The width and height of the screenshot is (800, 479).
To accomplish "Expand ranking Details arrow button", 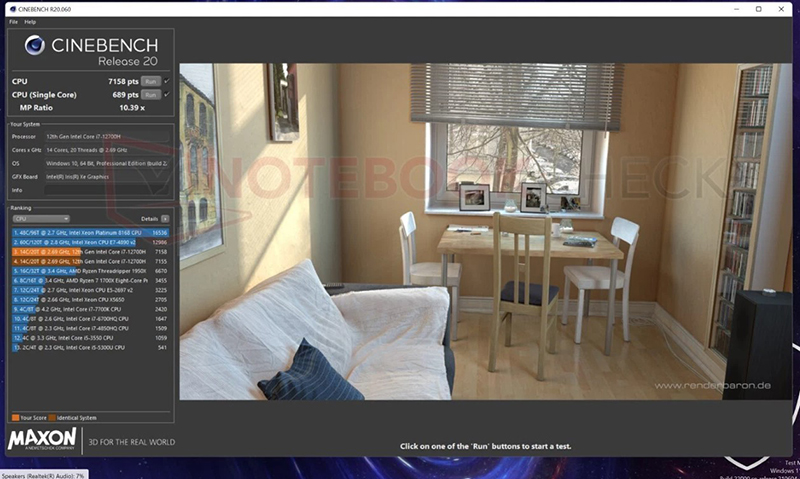I will [165, 219].
